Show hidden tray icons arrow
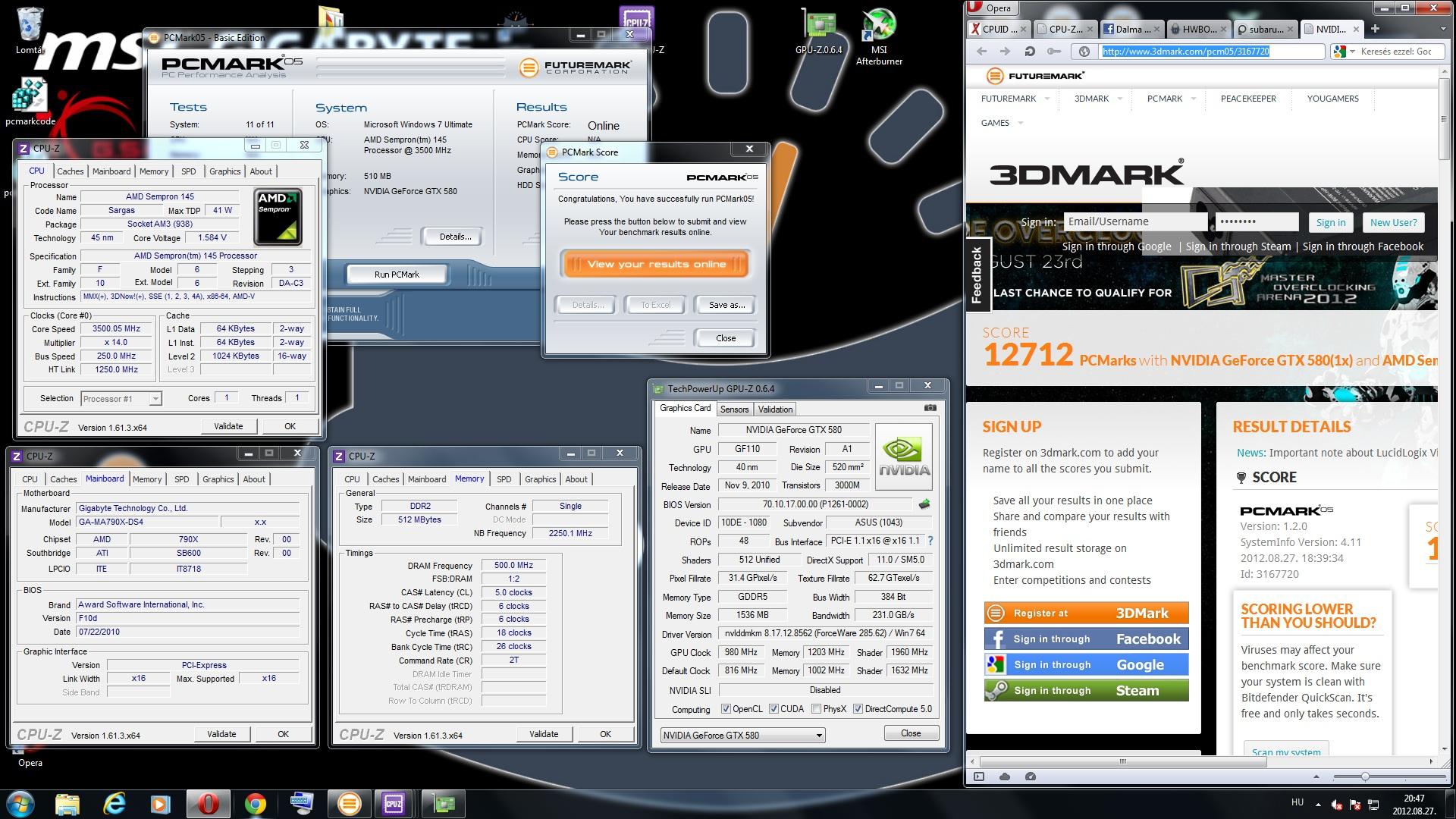Image resolution: width=1456 pixels, height=819 pixels. 1317,805
